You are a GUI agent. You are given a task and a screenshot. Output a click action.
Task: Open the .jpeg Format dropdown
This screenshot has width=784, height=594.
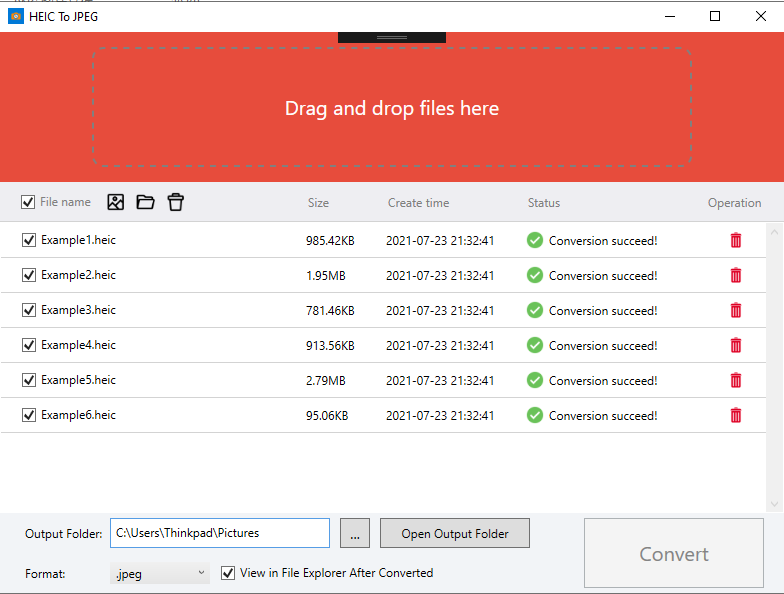coord(160,574)
